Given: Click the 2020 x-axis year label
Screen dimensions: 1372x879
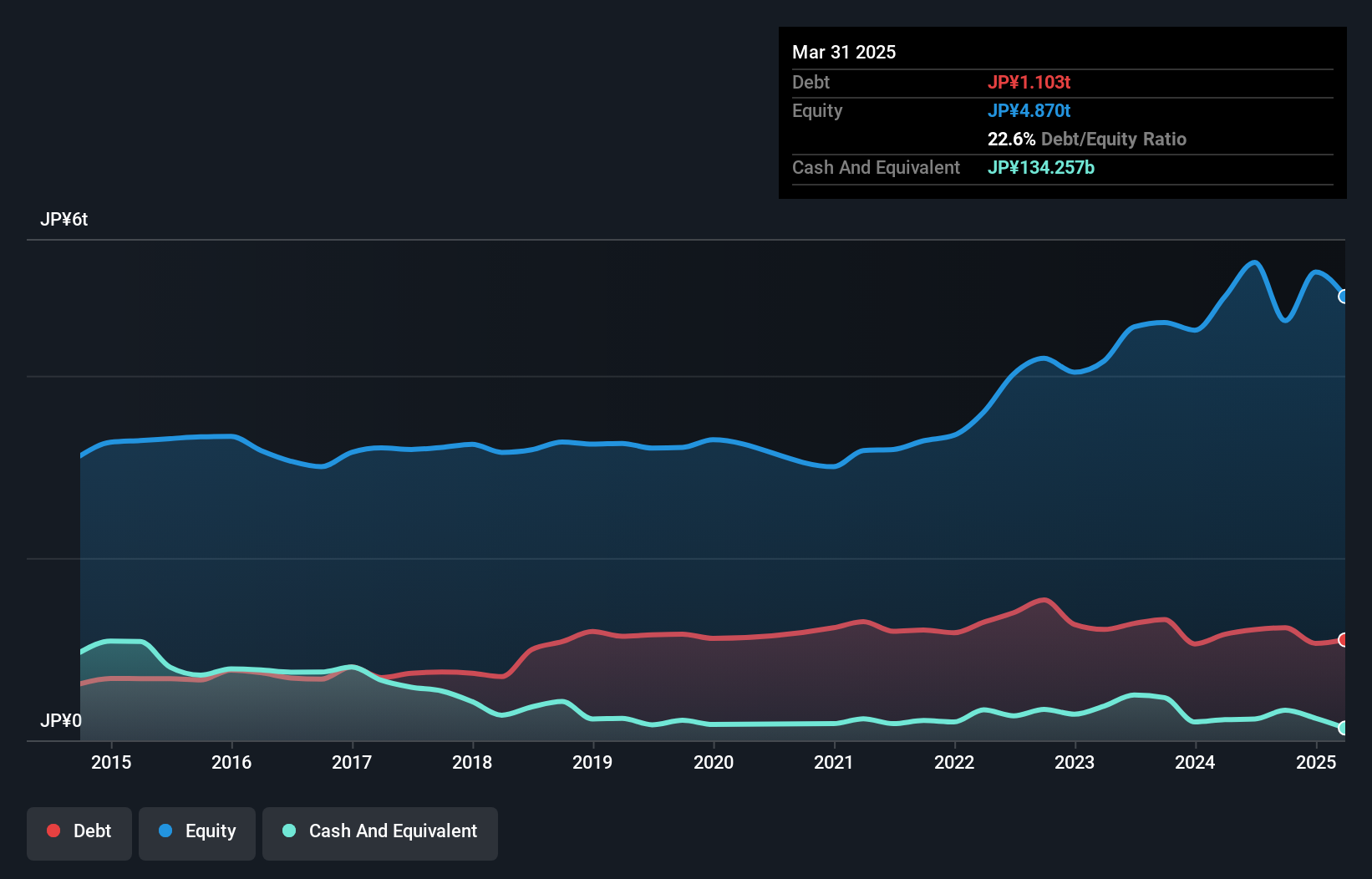Looking at the screenshot, I should (x=714, y=762).
